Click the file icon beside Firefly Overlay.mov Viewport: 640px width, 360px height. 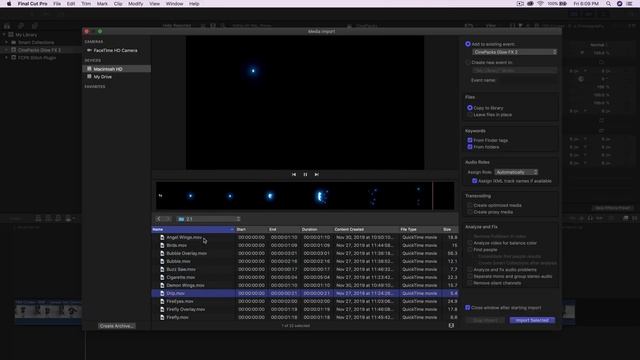(162, 309)
